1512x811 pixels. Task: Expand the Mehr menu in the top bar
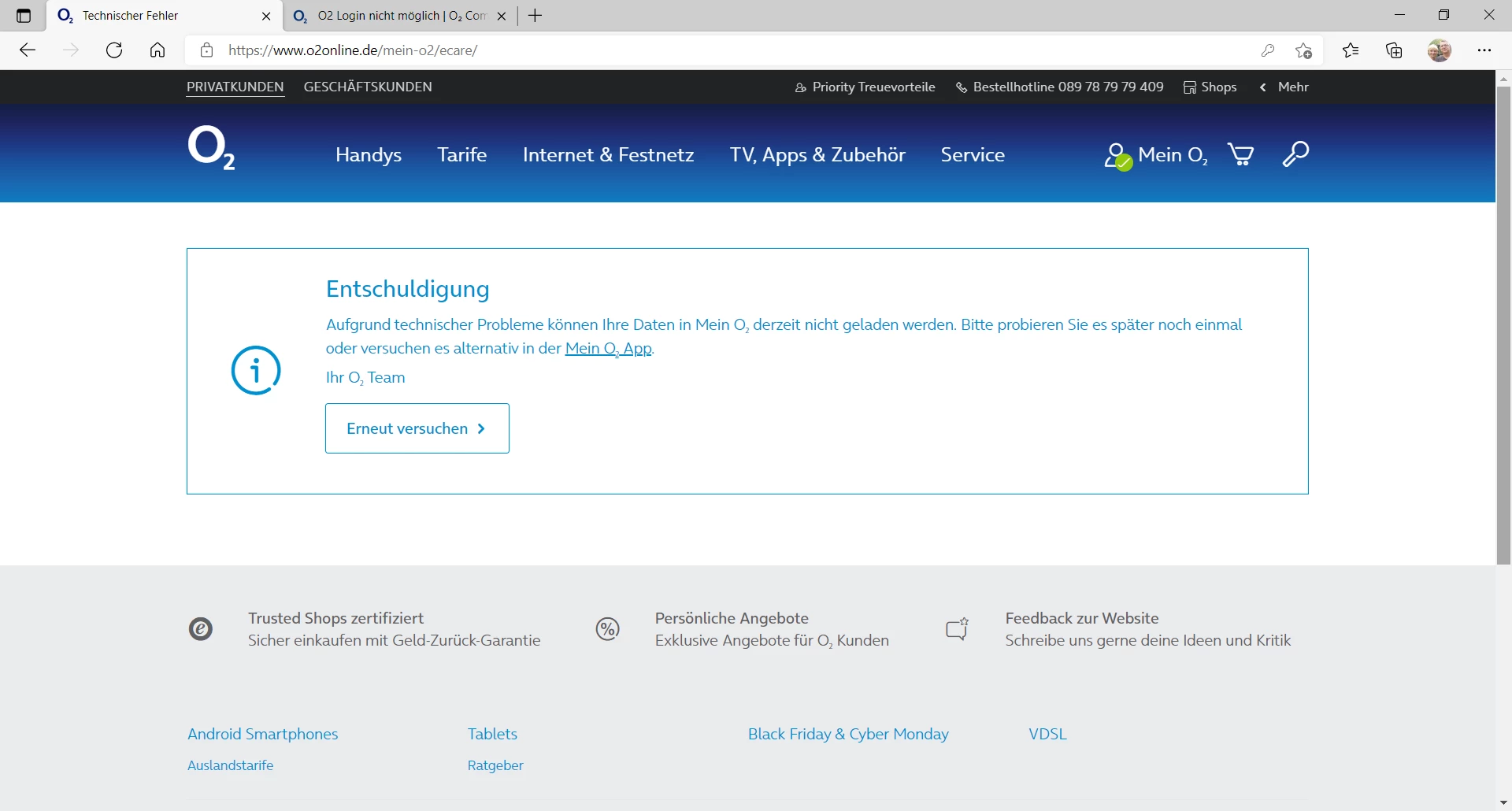[1284, 87]
